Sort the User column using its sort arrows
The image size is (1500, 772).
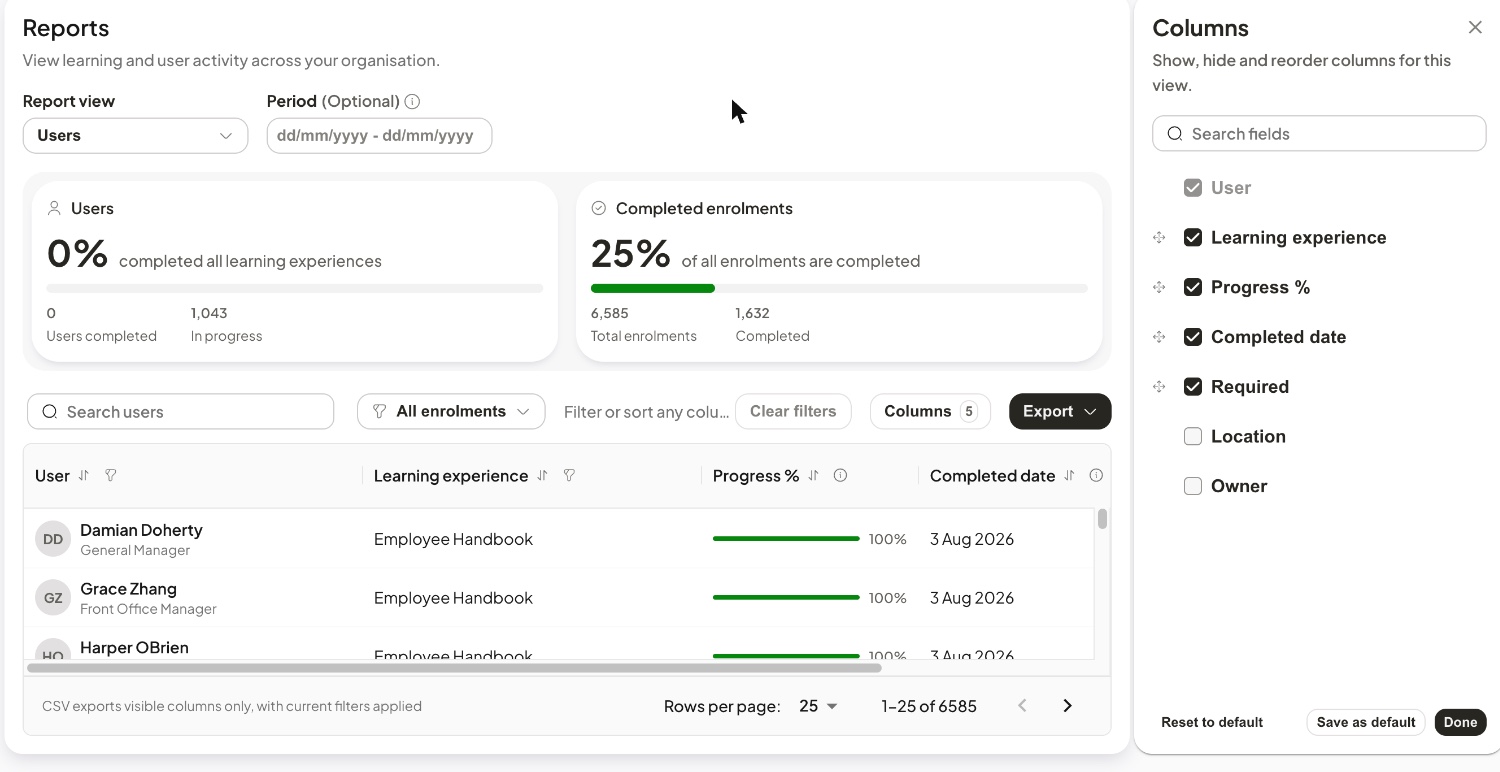click(x=84, y=476)
